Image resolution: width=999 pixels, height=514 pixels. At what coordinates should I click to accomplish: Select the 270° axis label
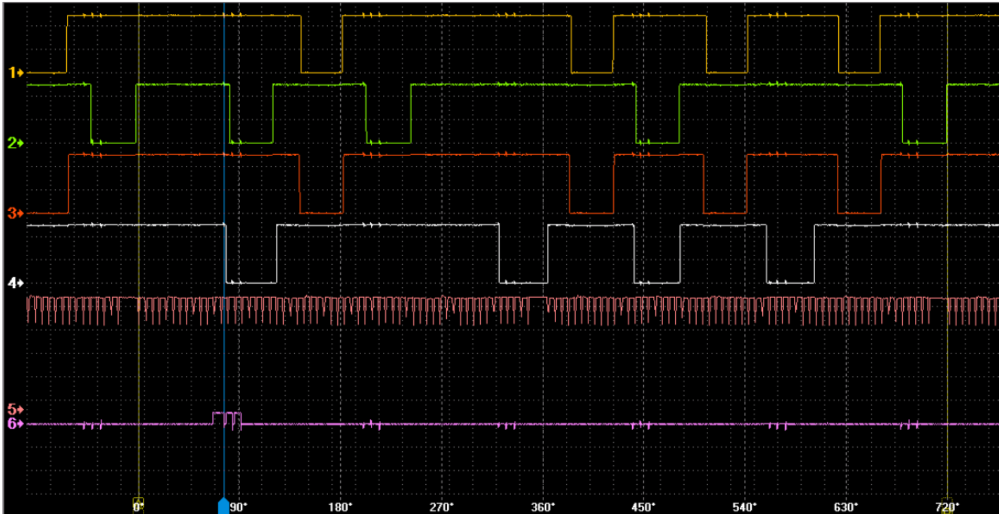pos(442,506)
